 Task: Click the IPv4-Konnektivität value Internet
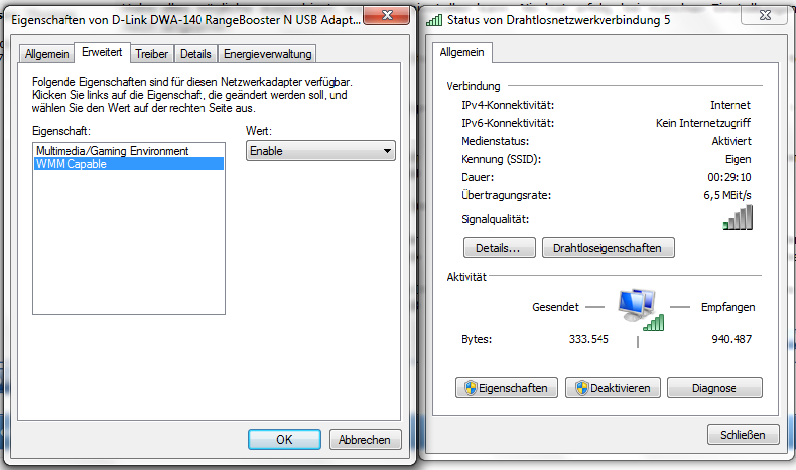click(730, 105)
